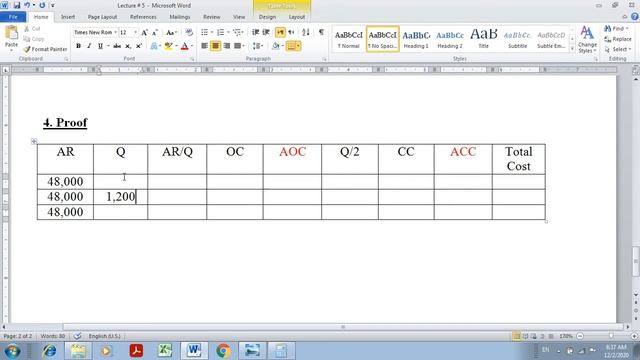Click the Increase Indent icon
The image size is (640, 360).
pyautogui.click(x=266, y=32)
